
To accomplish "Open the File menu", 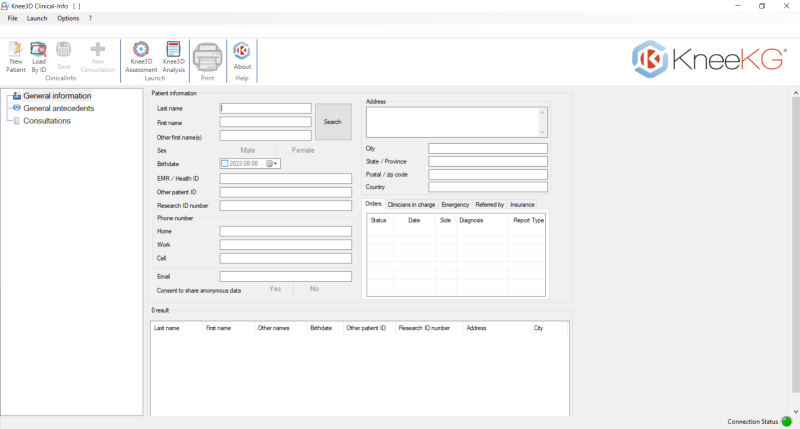I will pos(12,18).
